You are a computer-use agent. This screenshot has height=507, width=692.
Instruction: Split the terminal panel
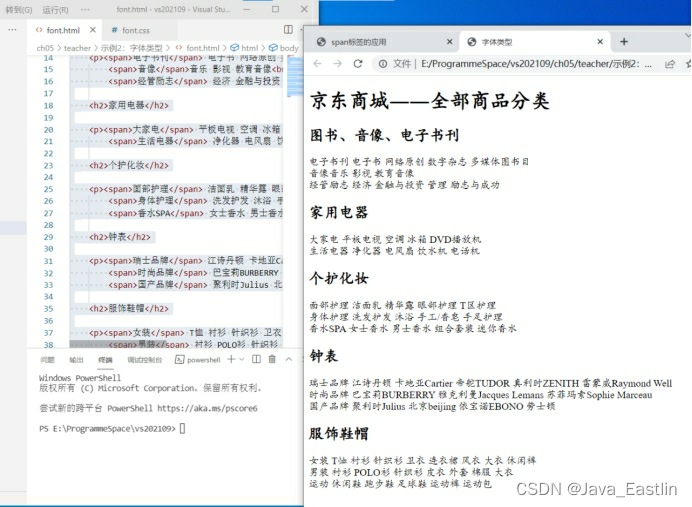pos(256,359)
